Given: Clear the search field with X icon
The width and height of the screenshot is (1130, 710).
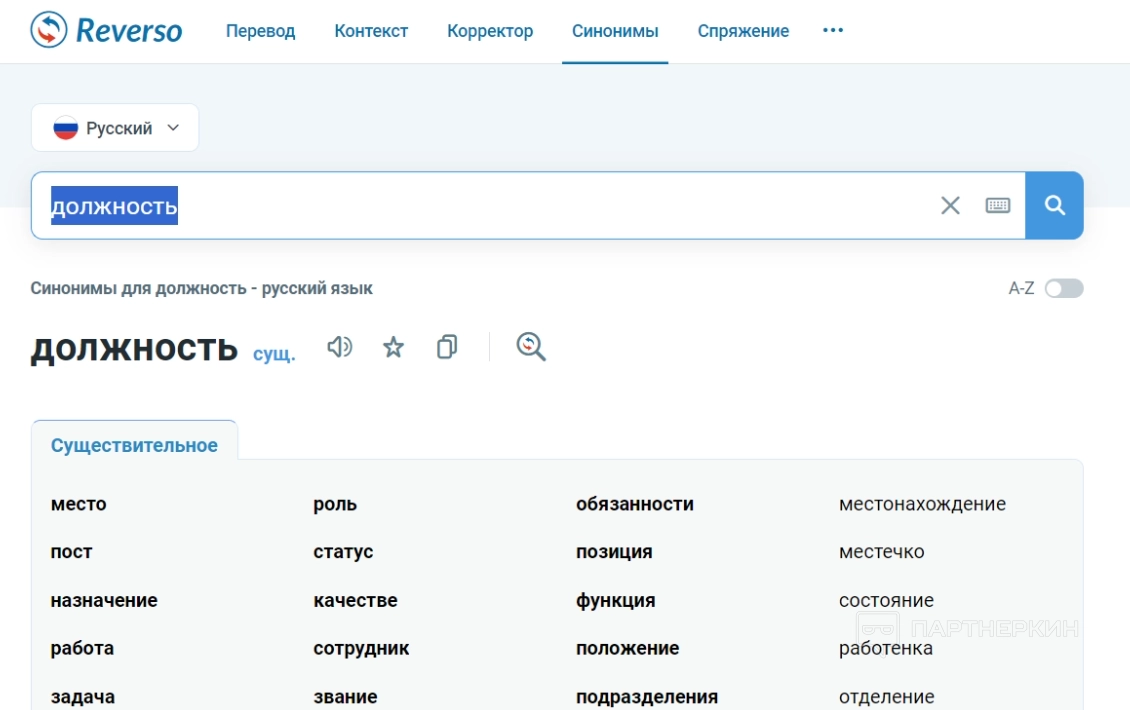Looking at the screenshot, I should click(950, 205).
